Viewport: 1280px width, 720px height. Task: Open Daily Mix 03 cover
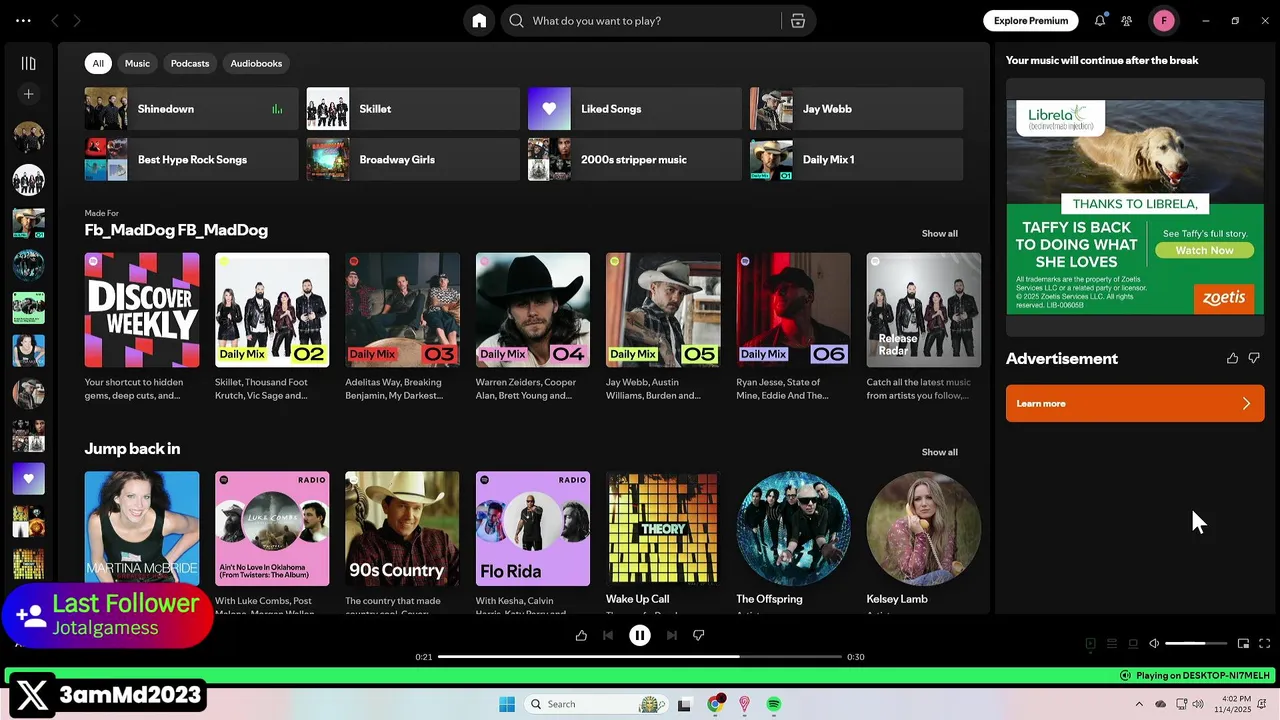point(402,310)
